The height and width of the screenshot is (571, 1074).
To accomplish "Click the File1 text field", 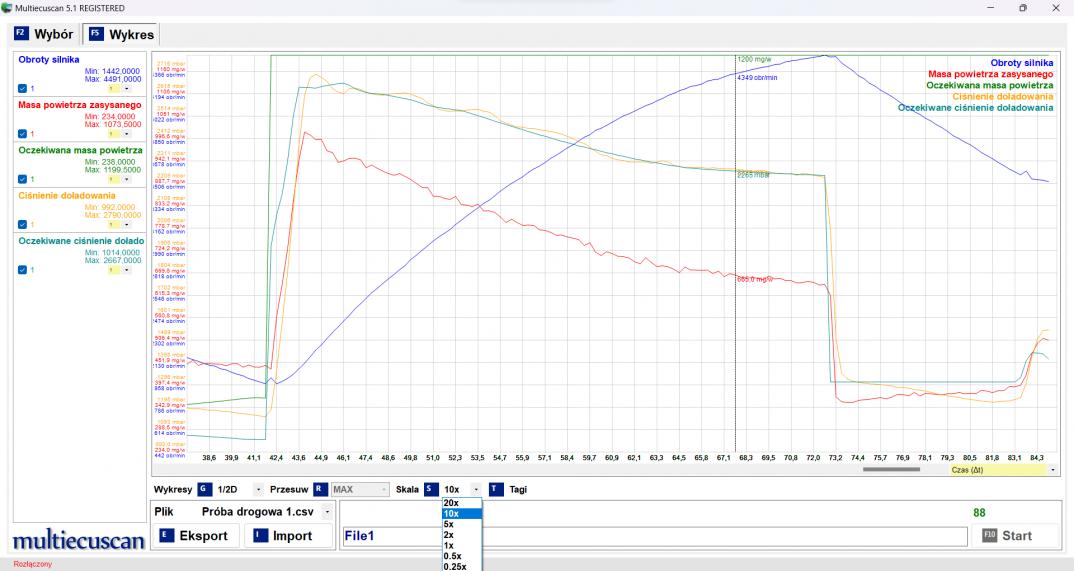I will [x=654, y=535].
